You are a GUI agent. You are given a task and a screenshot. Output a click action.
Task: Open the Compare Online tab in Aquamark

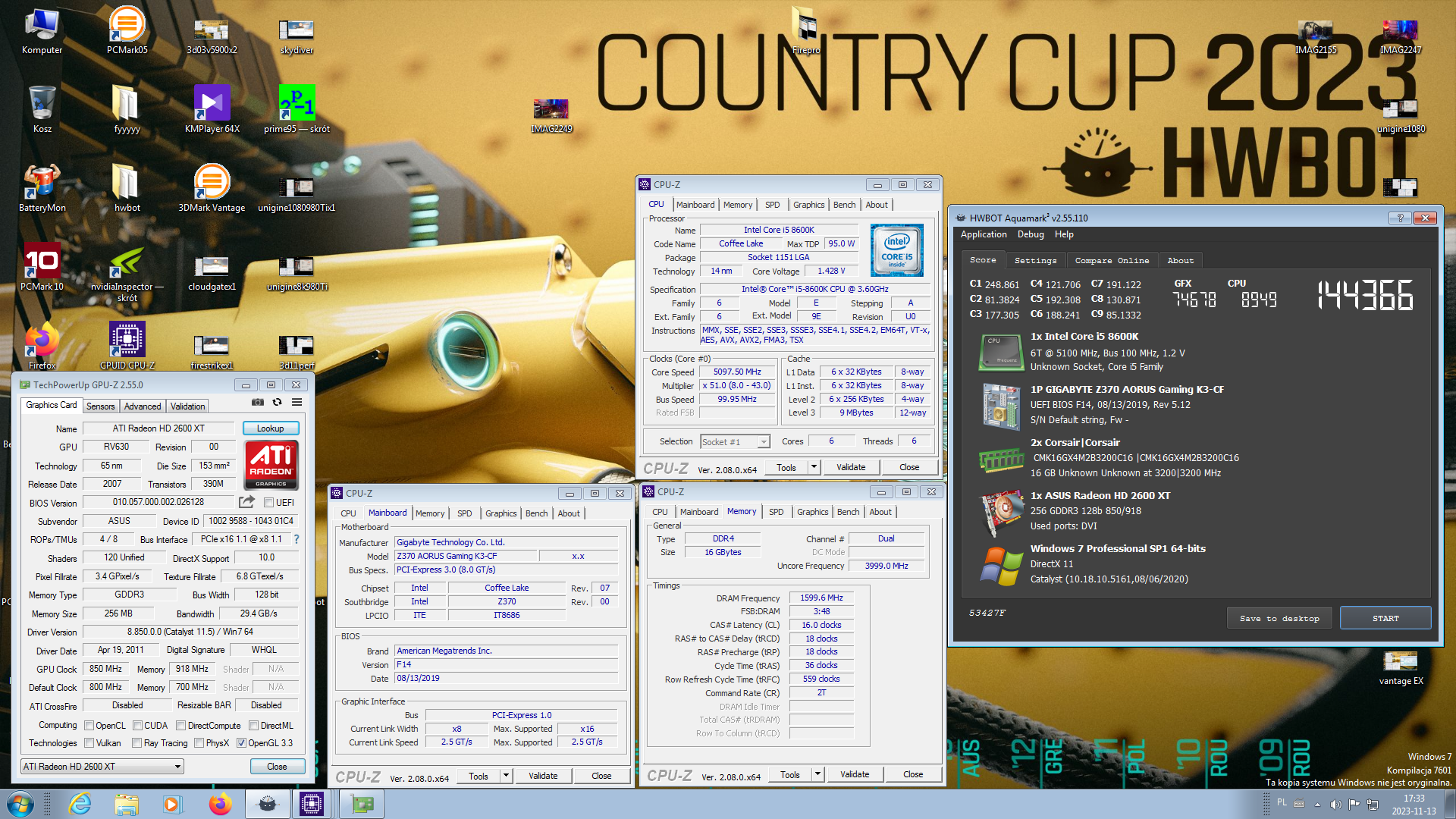[x=1112, y=260]
